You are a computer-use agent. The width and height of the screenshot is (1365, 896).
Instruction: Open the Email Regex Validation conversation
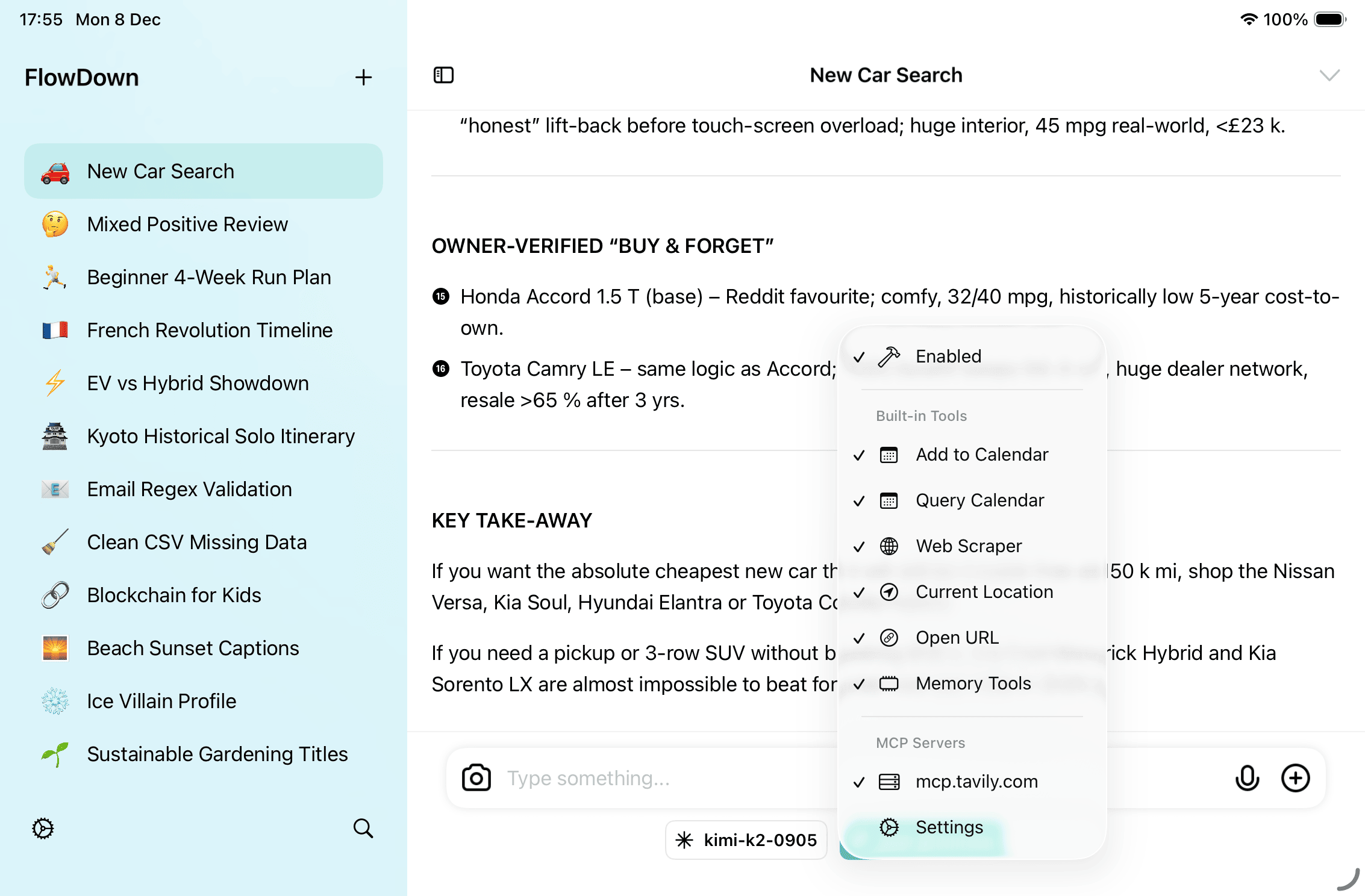click(x=189, y=489)
